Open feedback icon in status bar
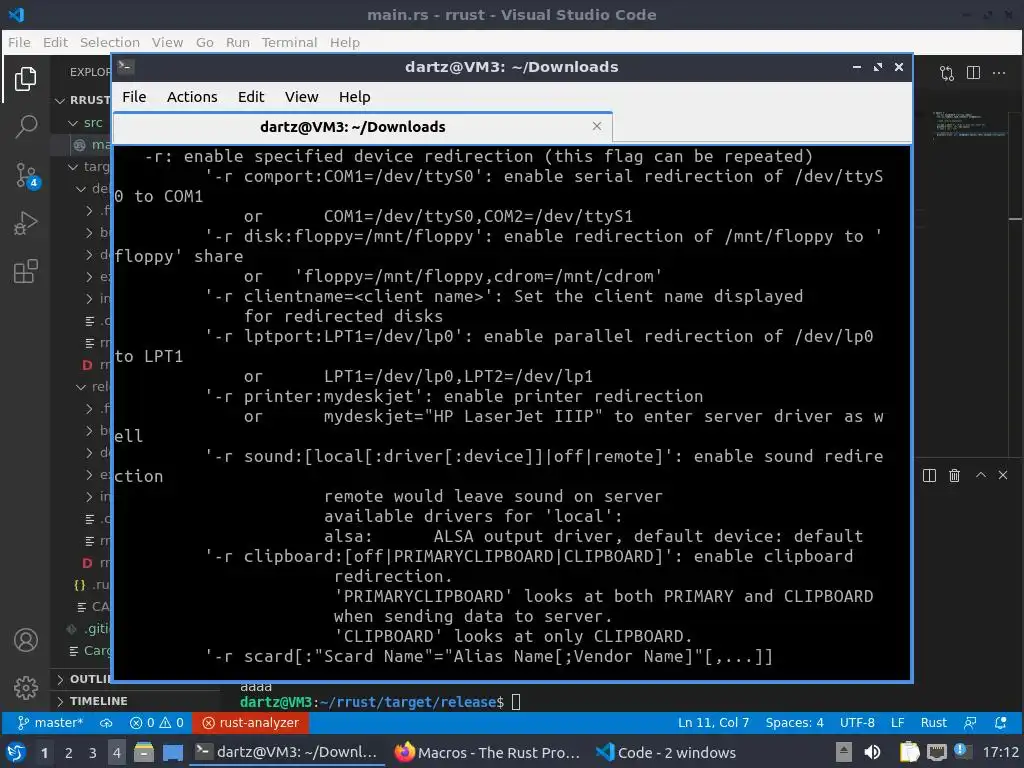 pyautogui.click(x=970, y=722)
